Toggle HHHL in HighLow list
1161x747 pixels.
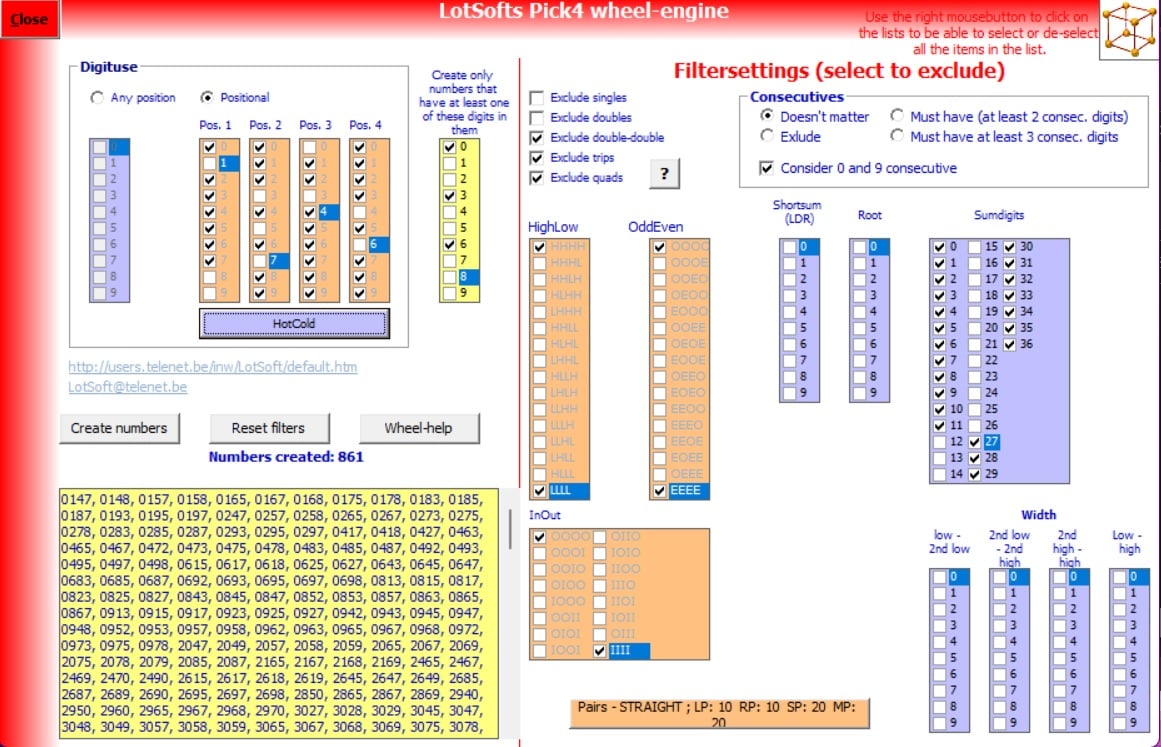(539, 263)
